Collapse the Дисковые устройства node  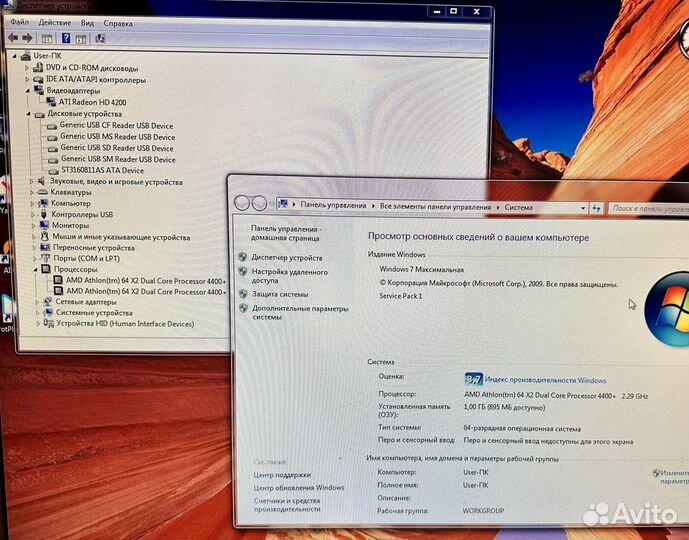click(29, 114)
